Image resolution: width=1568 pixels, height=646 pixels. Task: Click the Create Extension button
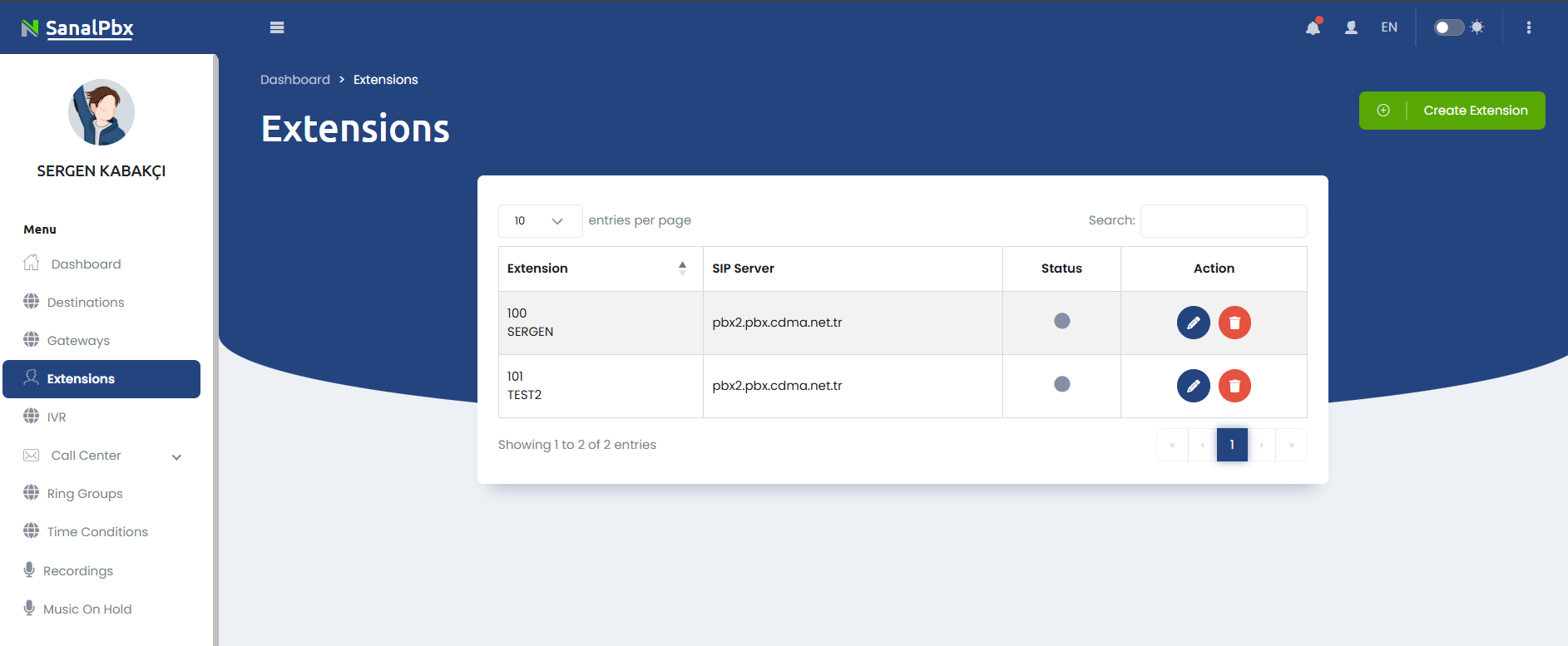pos(1452,111)
